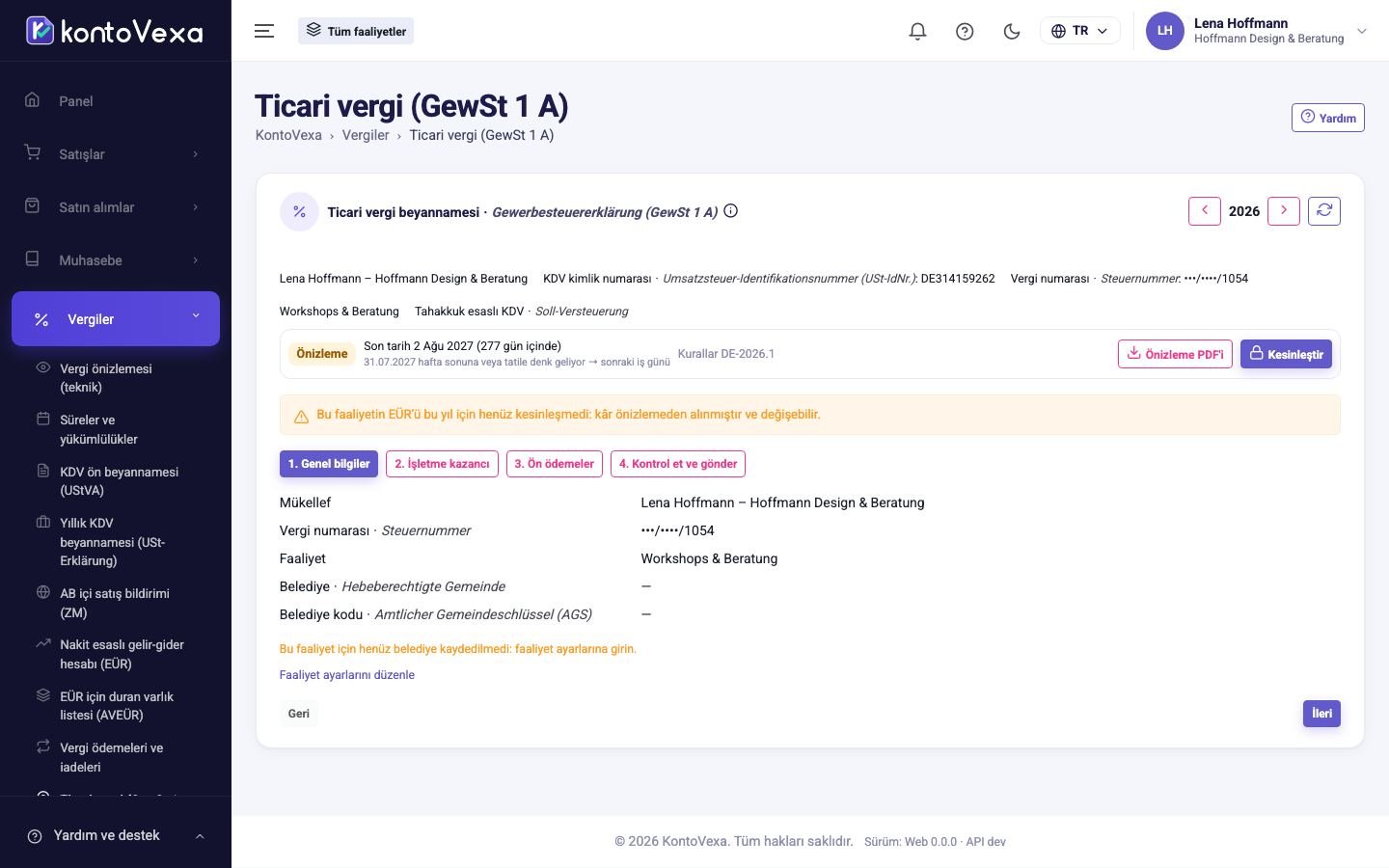This screenshot has height=868, width=1389.
Task: Open Lena Hoffmann user menu
Action: pos(1257,31)
